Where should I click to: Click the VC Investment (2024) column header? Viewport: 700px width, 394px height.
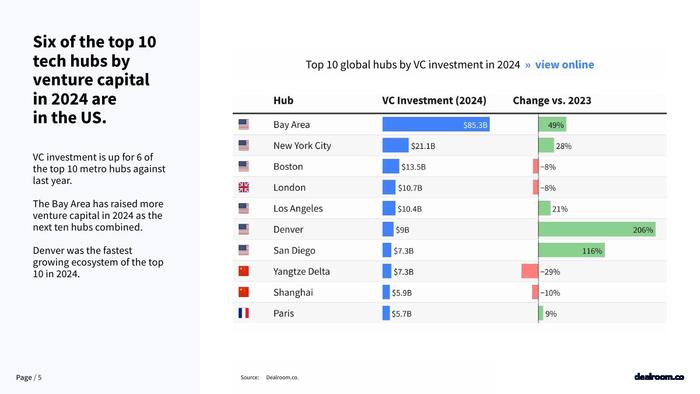(434, 100)
